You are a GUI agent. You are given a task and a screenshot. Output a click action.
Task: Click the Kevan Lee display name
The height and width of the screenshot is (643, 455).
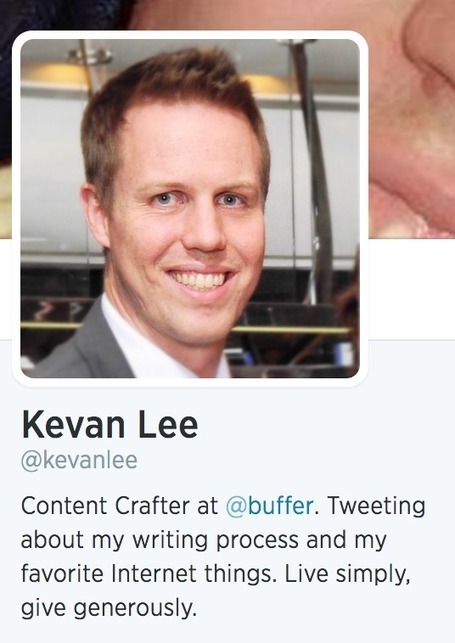pos(109,425)
